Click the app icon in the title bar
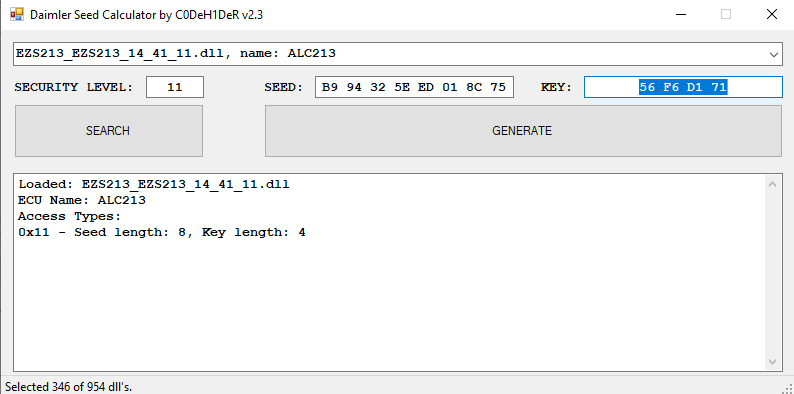This screenshot has width=794, height=394. point(17,14)
